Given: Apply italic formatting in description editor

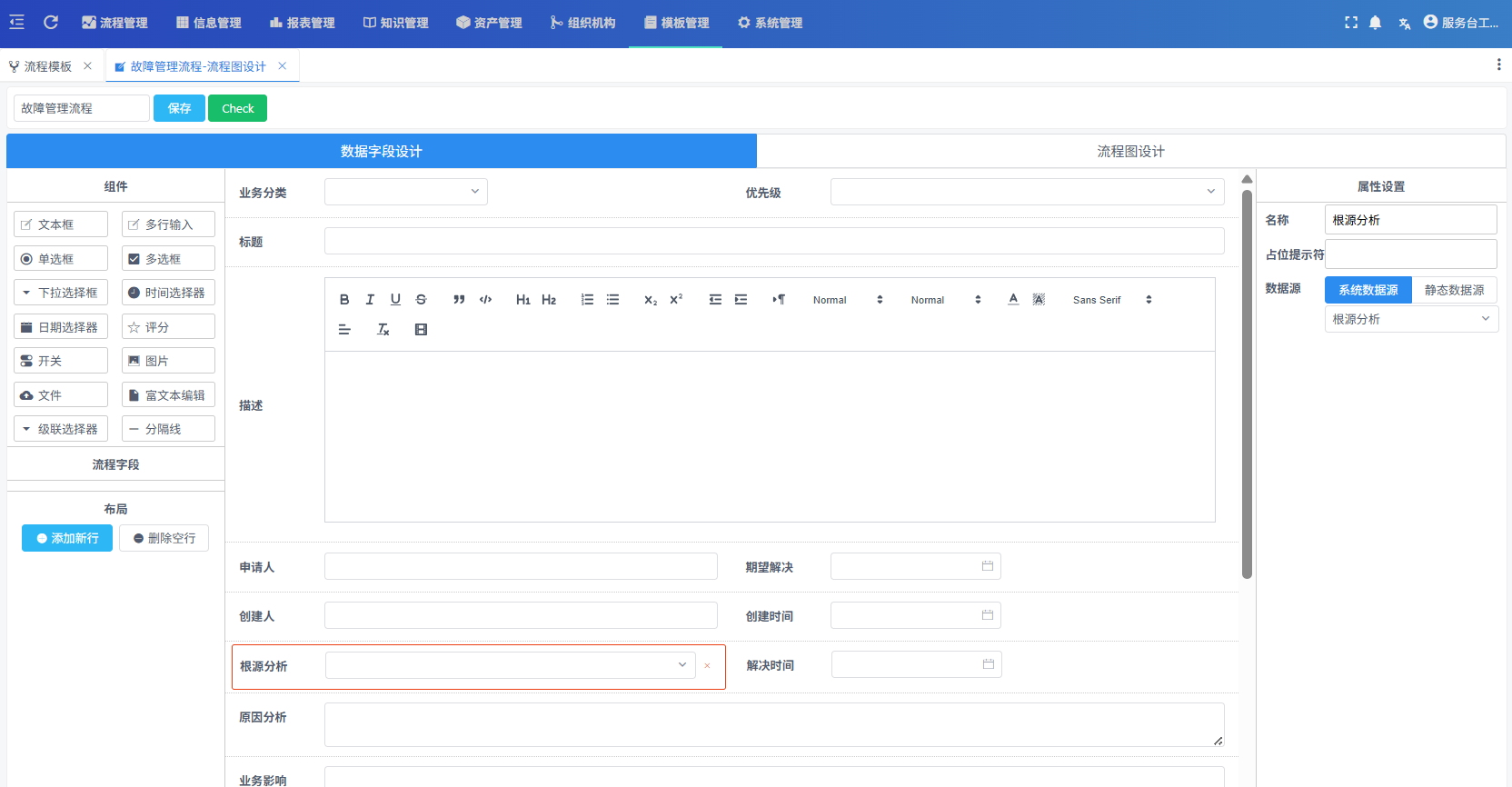Looking at the screenshot, I should (x=370, y=300).
